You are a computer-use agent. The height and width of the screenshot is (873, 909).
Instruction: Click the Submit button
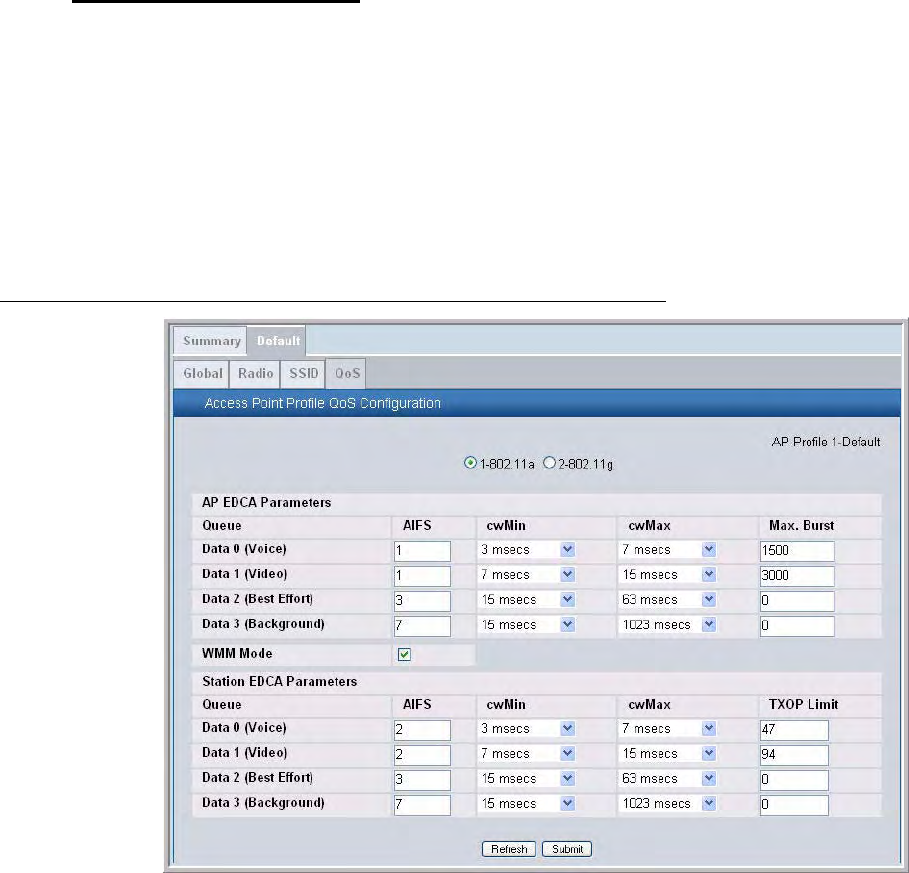(x=567, y=849)
